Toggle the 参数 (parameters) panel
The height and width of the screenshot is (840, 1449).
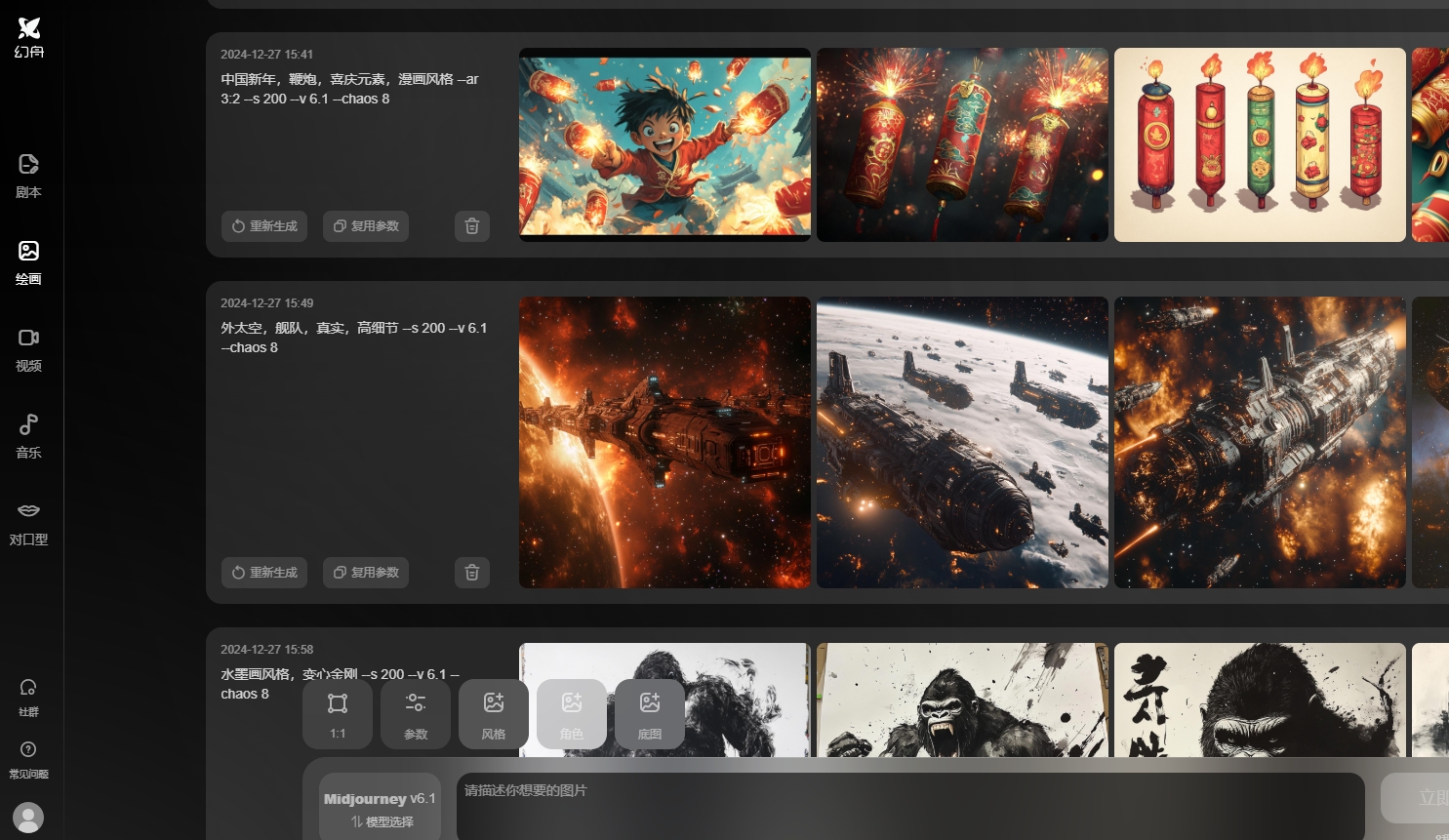(x=416, y=714)
